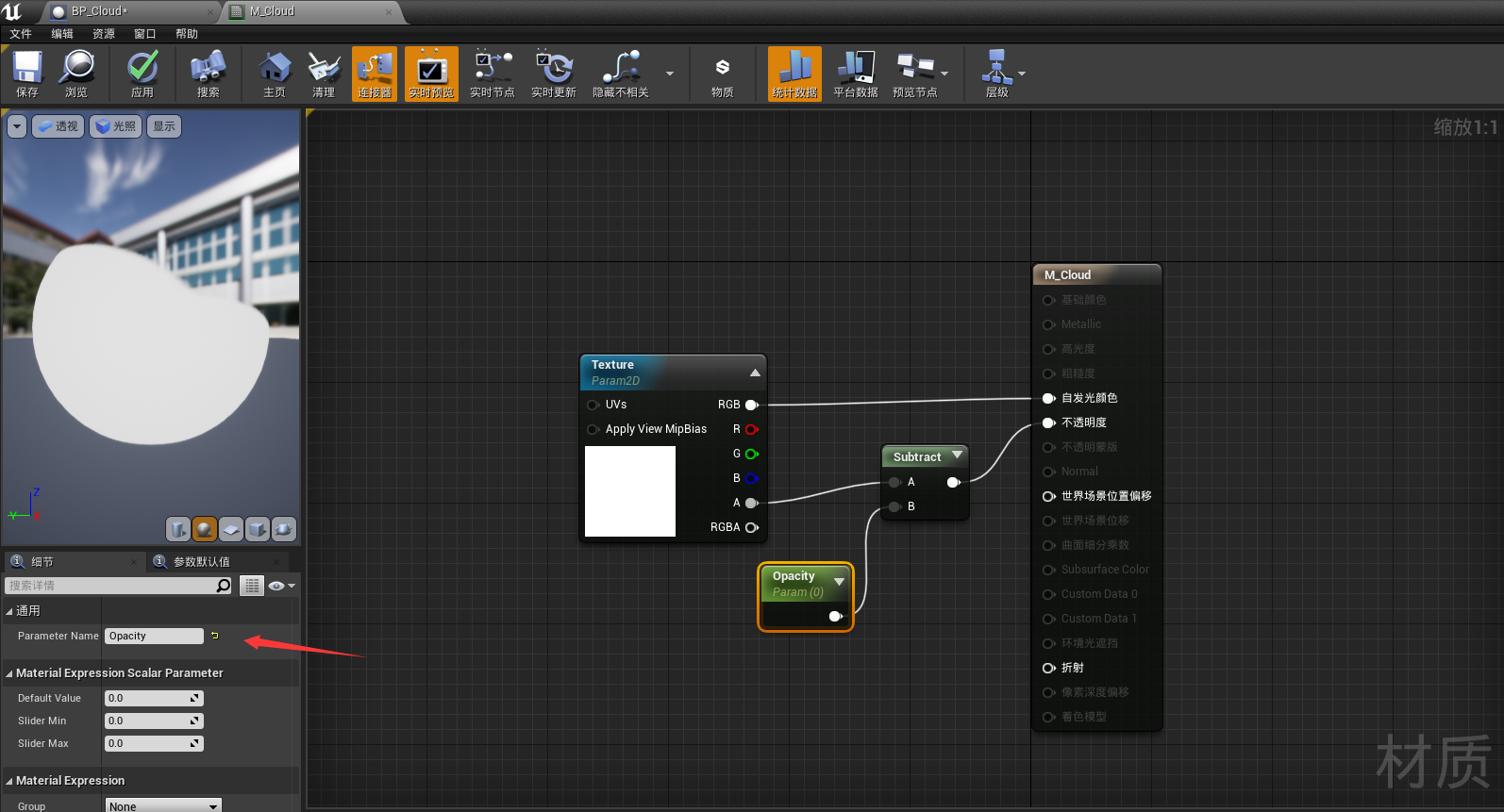Switch to the 参数默认值 tab
Screen dimensions: 1504x812
click(201, 562)
